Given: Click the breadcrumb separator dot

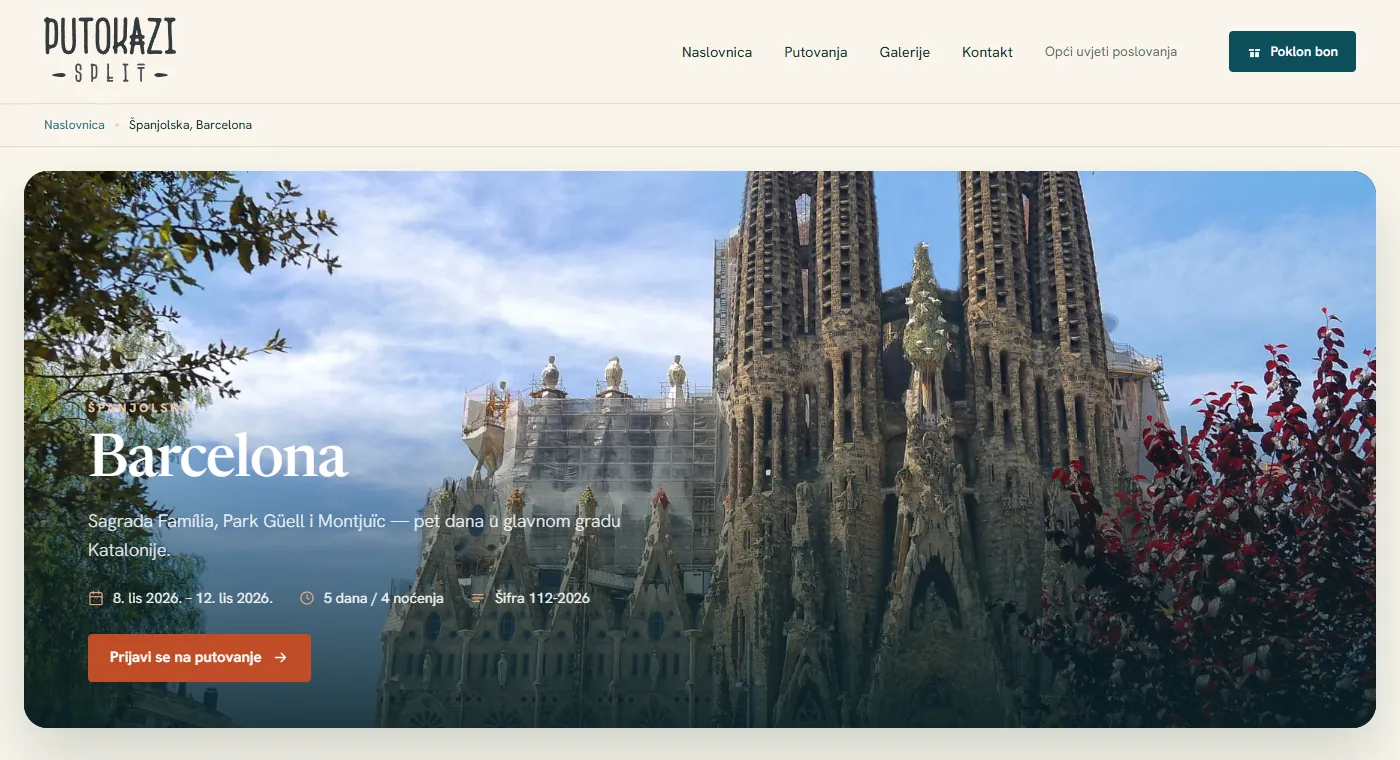Looking at the screenshot, I should tap(117, 125).
